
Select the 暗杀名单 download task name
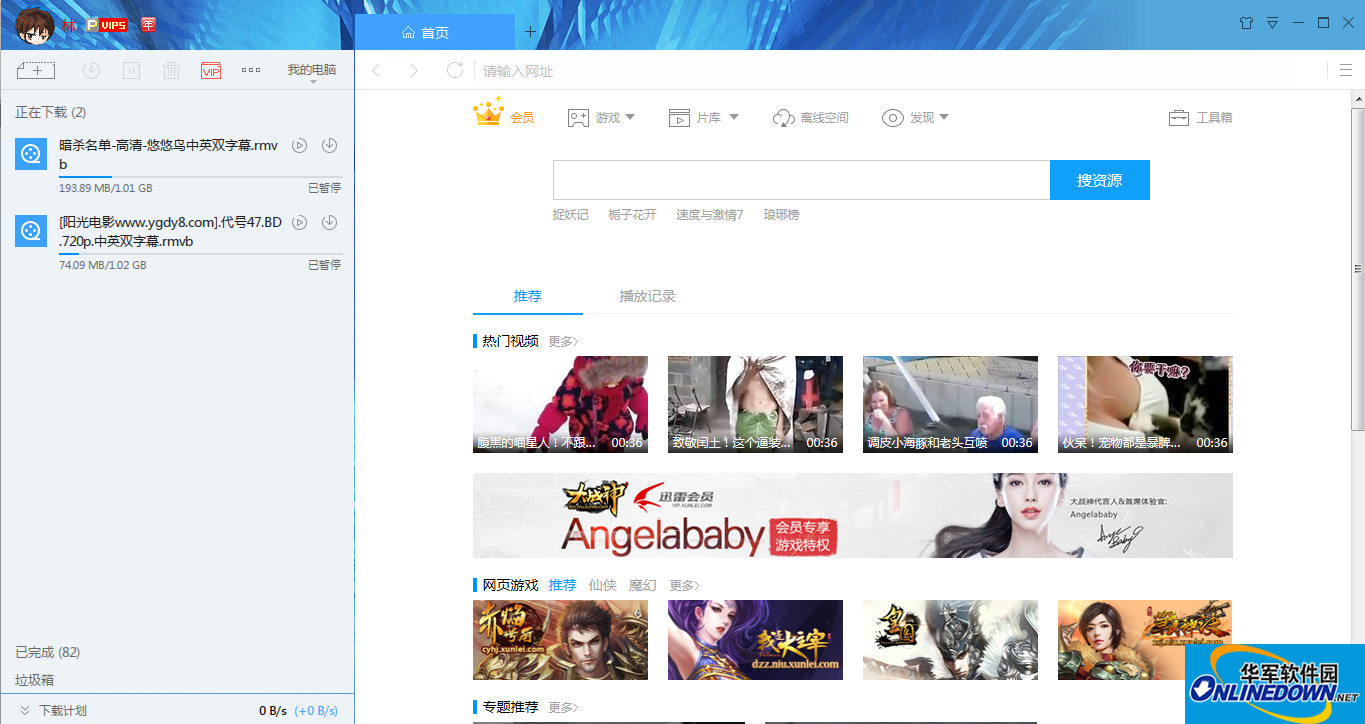168,155
